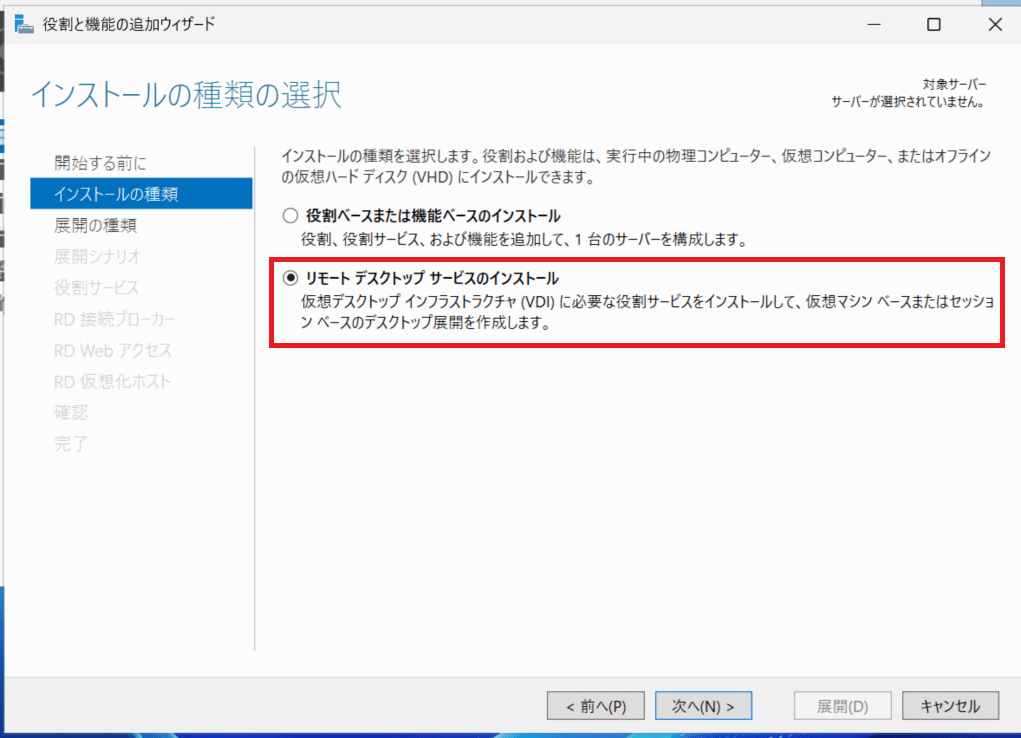Image resolution: width=1021 pixels, height=738 pixels.
Task: Click the wizard icon in the title bar
Action: click(x=24, y=24)
